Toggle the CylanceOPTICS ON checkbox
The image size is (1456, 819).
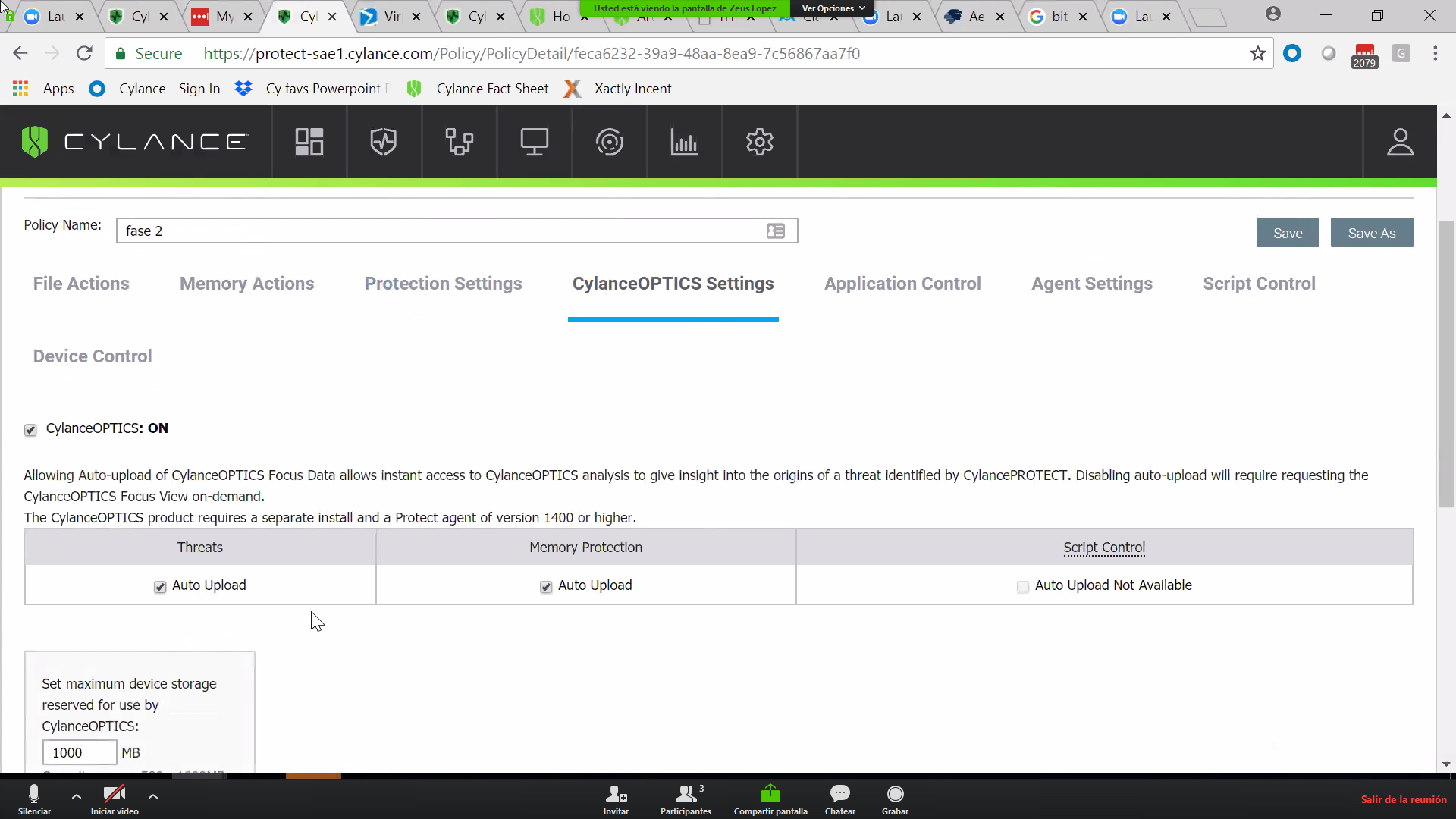(30, 430)
